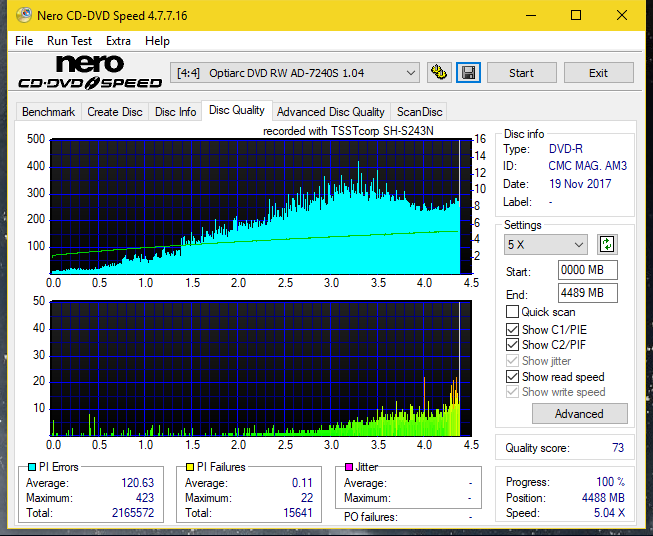This screenshot has height=536, width=653.
Task: Click the Exit button
Action: [x=598, y=73]
